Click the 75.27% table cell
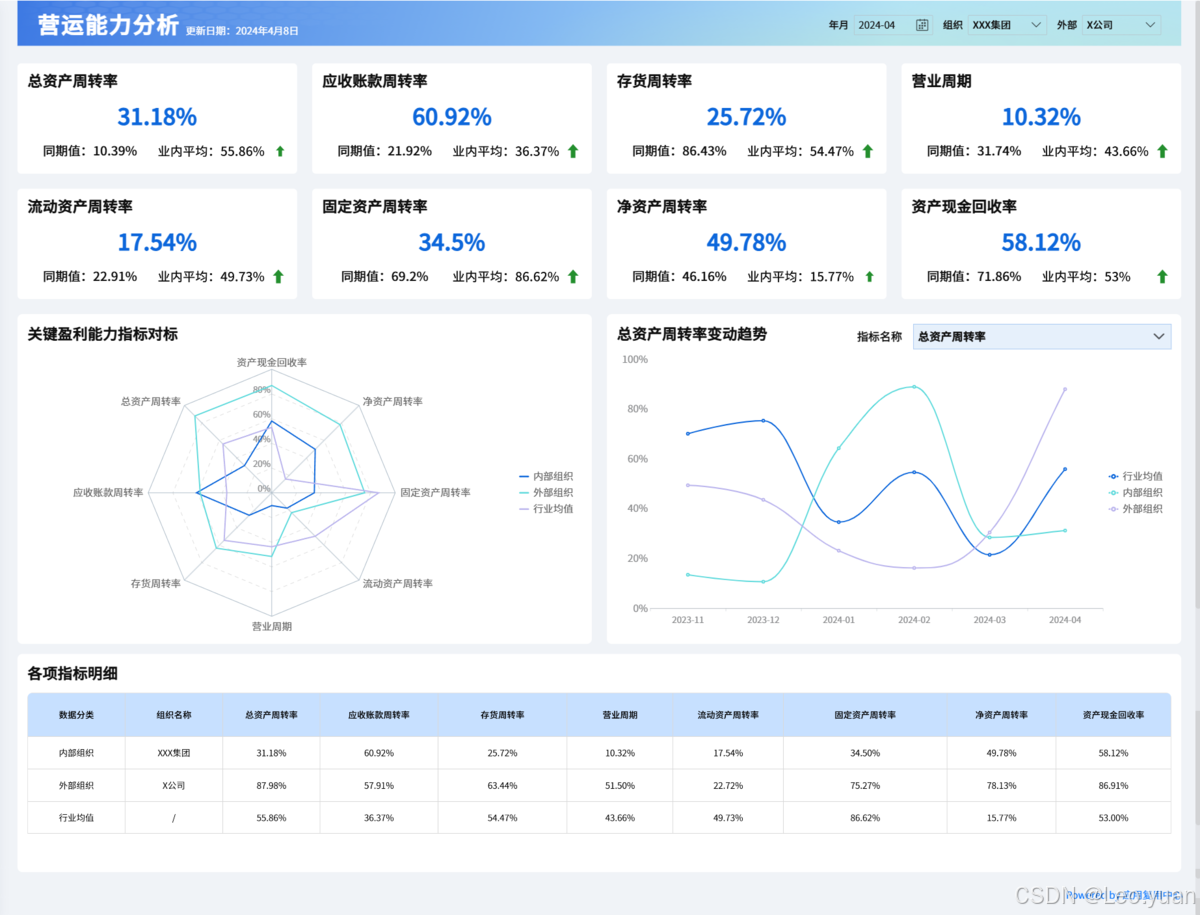Viewport: 1200px width, 915px height. 865,785
